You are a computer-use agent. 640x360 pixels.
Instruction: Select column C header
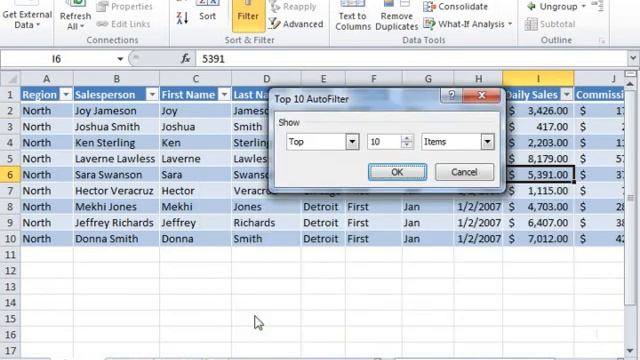pyautogui.click(x=196, y=78)
